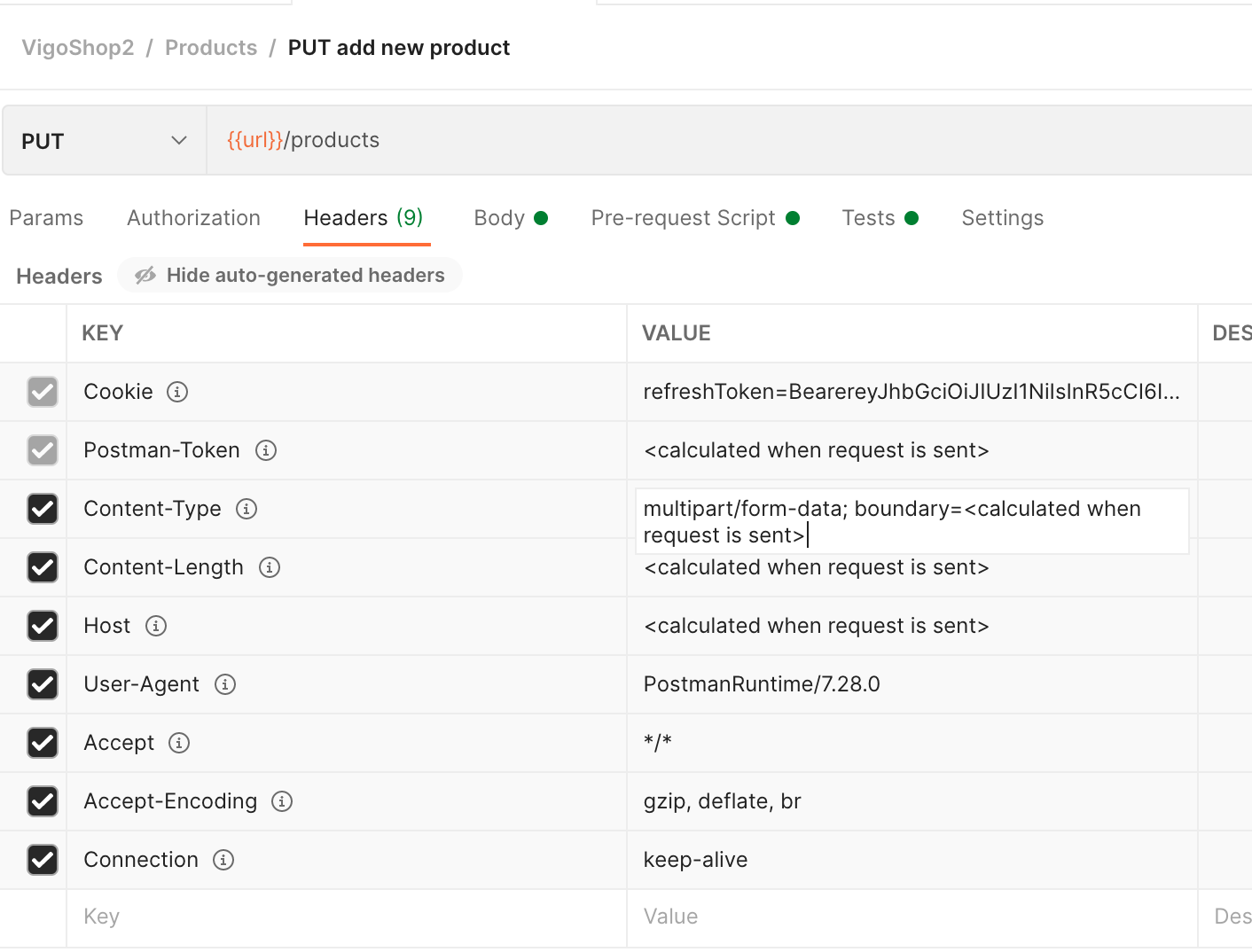Uncheck the Host header checkbox
Viewport: 1252px width, 952px height.
click(x=43, y=626)
